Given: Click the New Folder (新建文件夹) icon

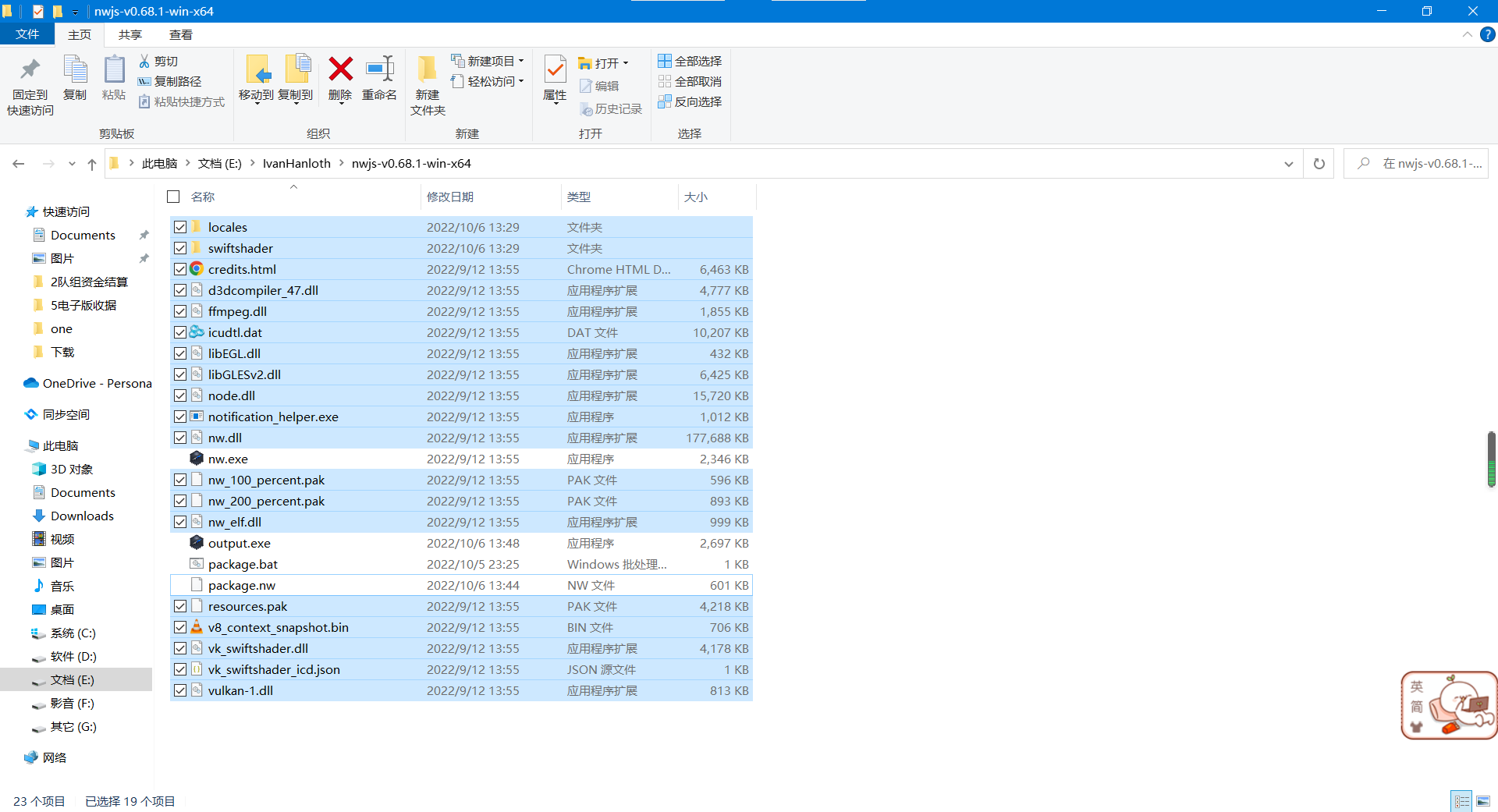Looking at the screenshot, I should (427, 70).
